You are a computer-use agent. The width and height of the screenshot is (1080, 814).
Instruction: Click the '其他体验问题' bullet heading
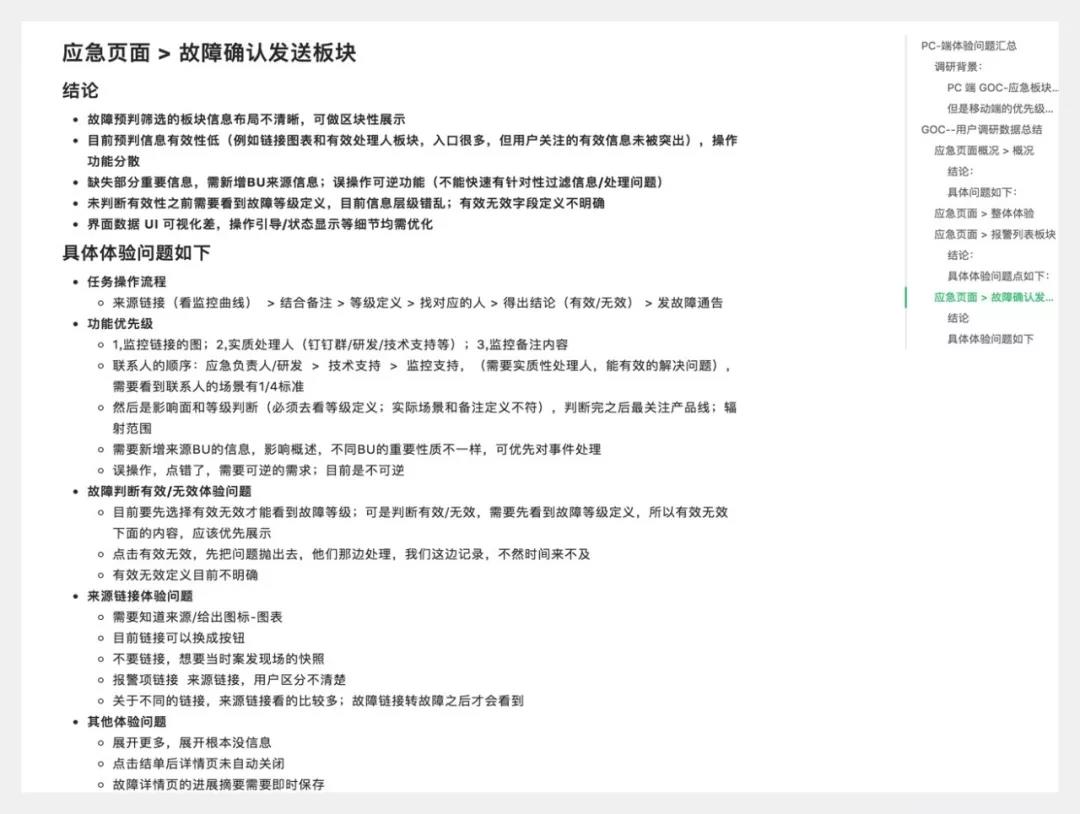pos(127,722)
